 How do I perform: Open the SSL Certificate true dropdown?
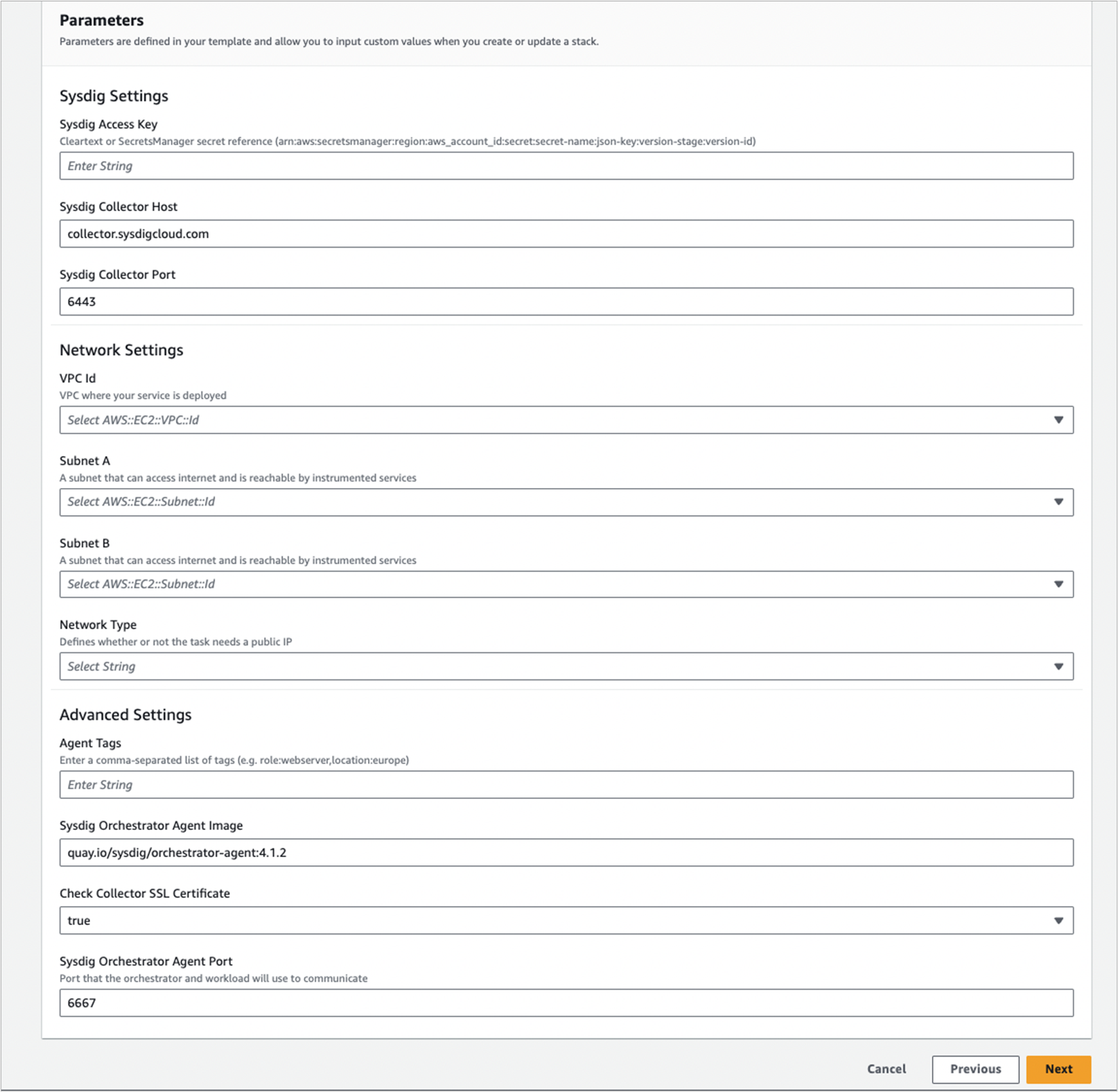click(x=566, y=921)
